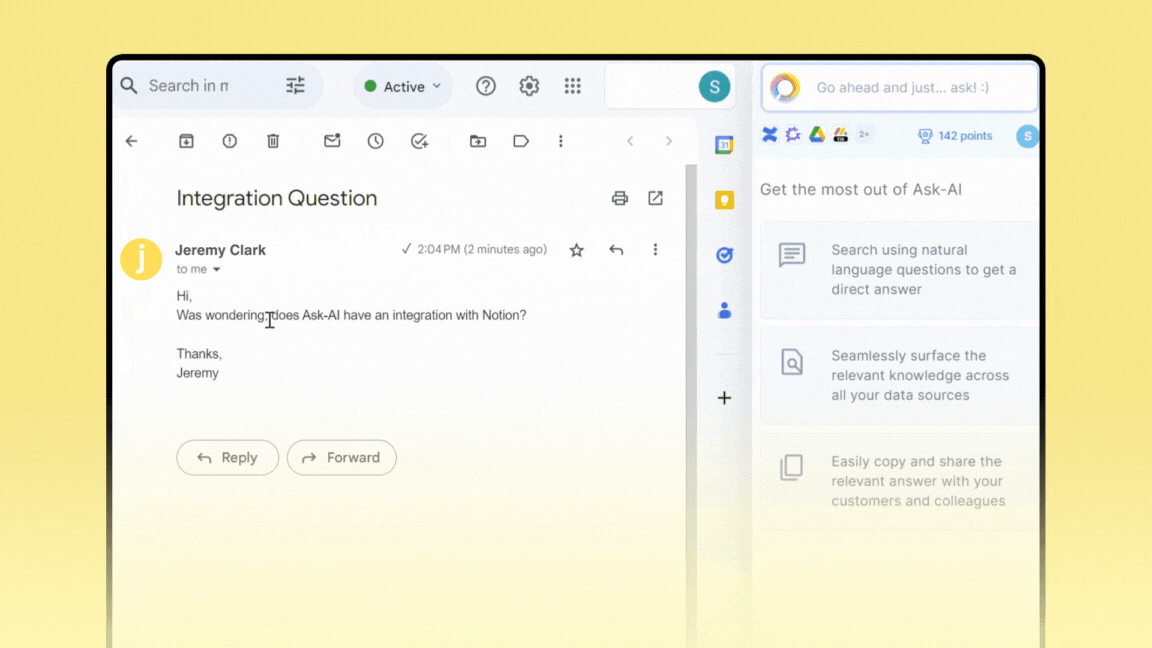The width and height of the screenshot is (1152, 648).
Task: Delete this email using trash icon
Action: tap(273, 141)
